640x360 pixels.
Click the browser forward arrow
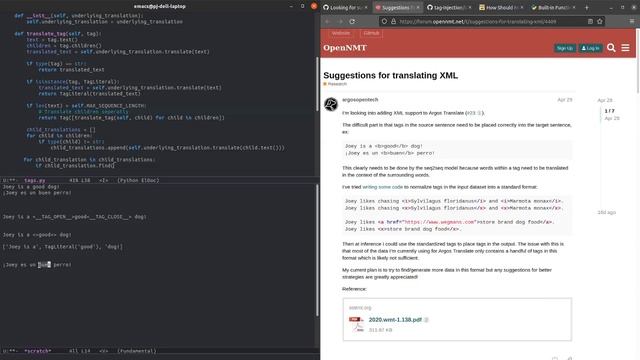point(340,21)
